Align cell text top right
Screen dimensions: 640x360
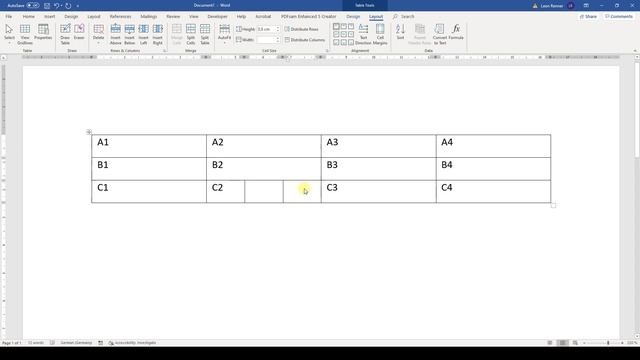pos(351,27)
